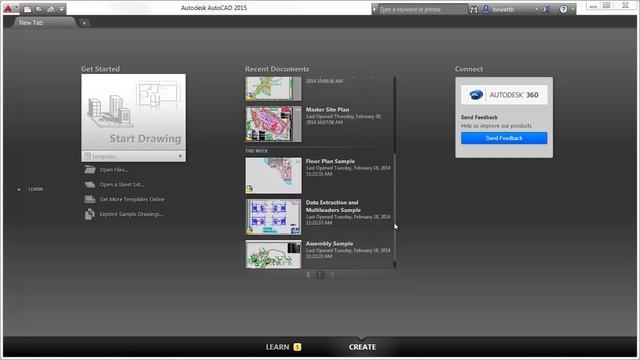Open the top map drawing thumbnail
Image resolution: width=640 pixels, height=360 pixels.
[x=273, y=89]
